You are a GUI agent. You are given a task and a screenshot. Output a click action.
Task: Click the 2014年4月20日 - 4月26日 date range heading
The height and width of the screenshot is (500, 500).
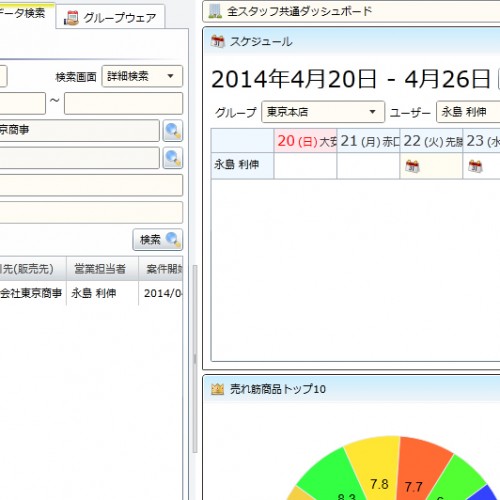click(x=351, y=79)
